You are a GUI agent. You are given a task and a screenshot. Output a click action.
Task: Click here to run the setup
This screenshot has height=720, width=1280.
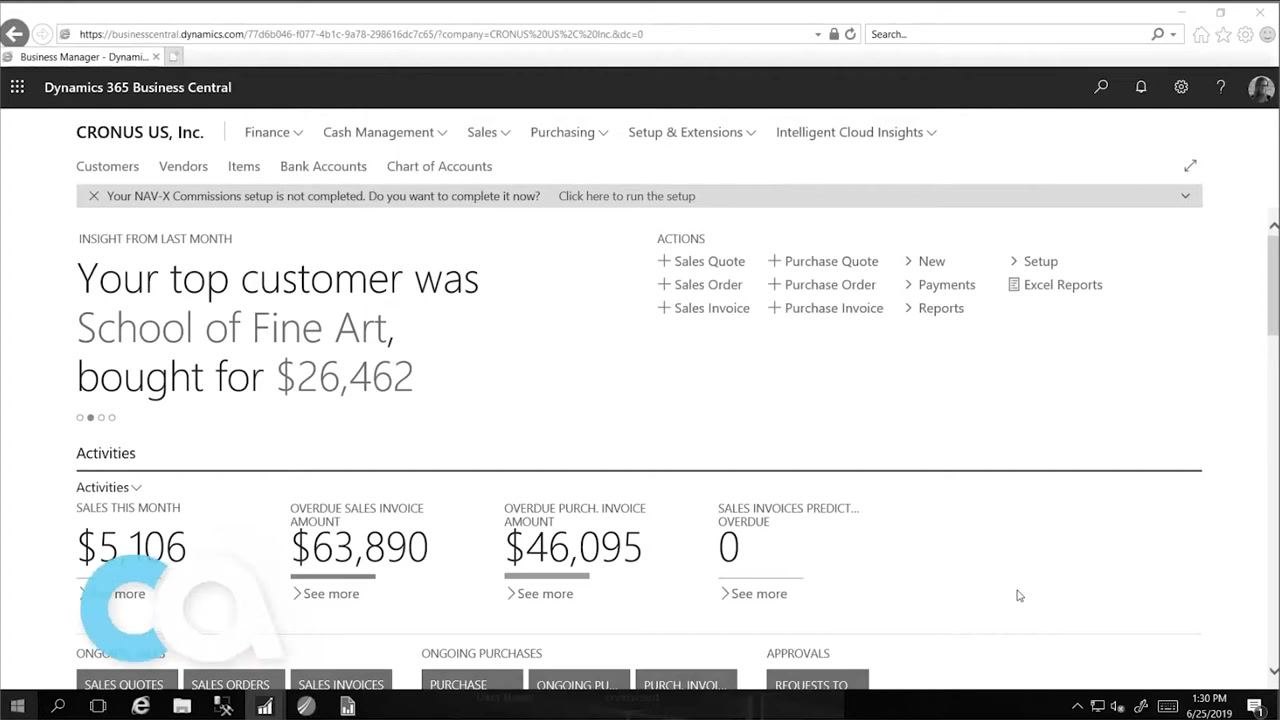(627, 196)
